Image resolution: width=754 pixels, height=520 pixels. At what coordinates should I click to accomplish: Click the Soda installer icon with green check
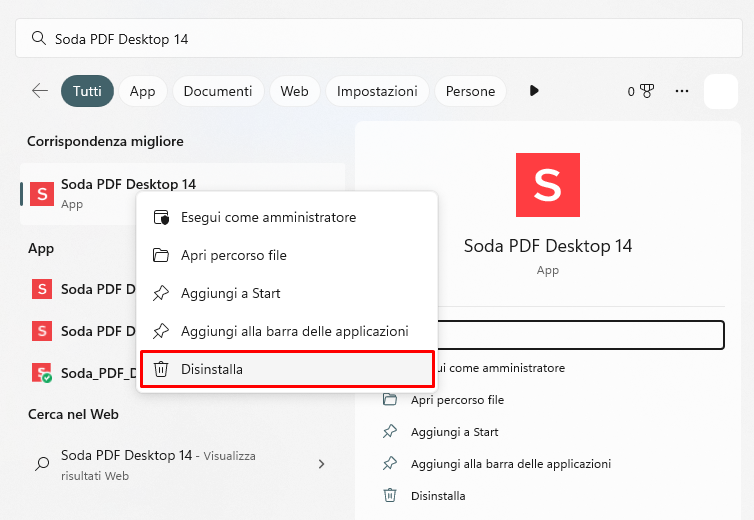tap(42, 373)
